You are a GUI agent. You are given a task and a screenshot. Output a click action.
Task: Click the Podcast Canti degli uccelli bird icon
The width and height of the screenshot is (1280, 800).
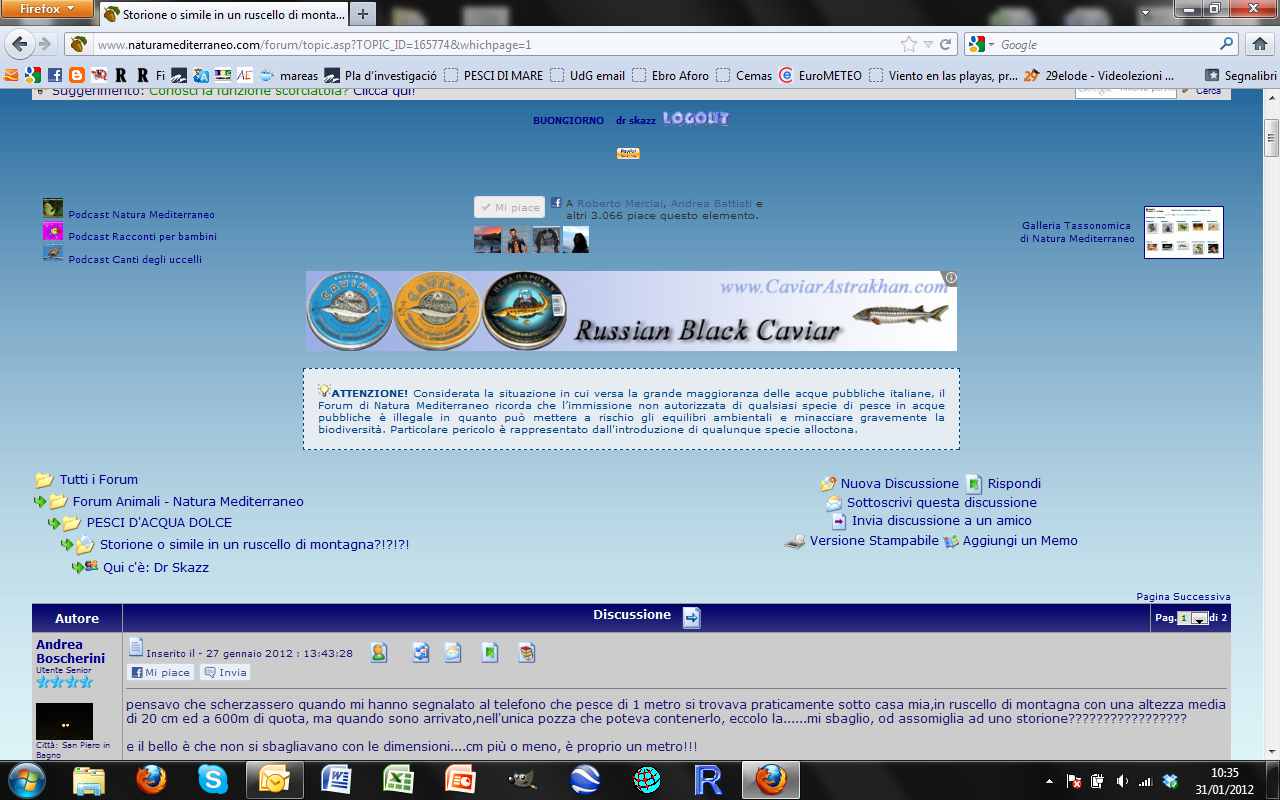(x=53, y=254)
